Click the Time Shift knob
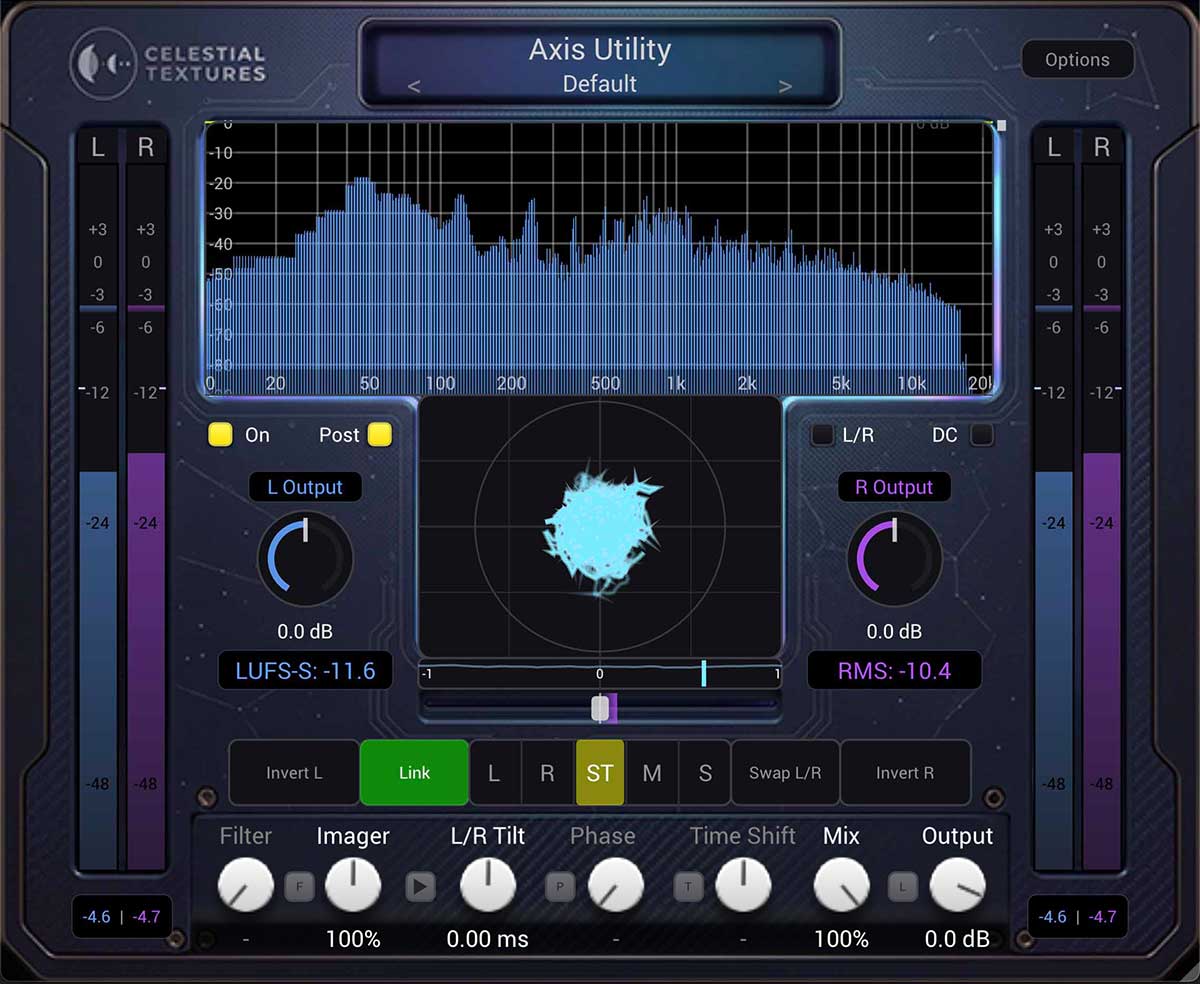Image resolution: width=1200 pixels, height=984 pixels. [743, 885]
